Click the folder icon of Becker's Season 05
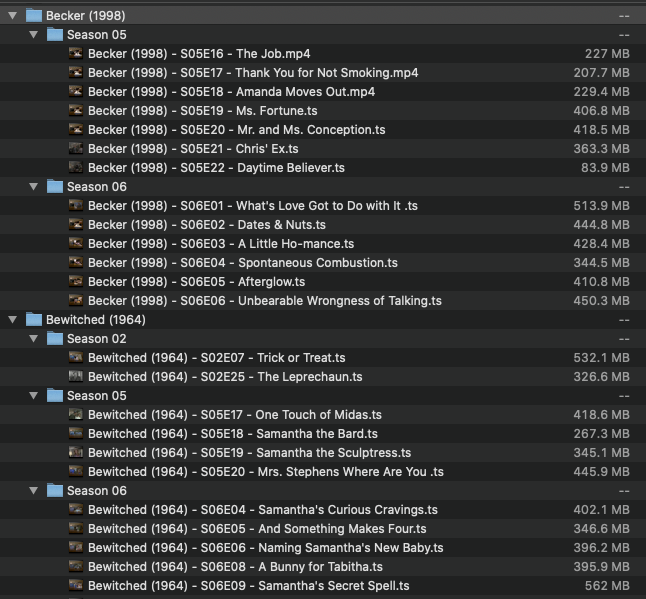This screenshot has height=599, width=646. coord(55,35)
